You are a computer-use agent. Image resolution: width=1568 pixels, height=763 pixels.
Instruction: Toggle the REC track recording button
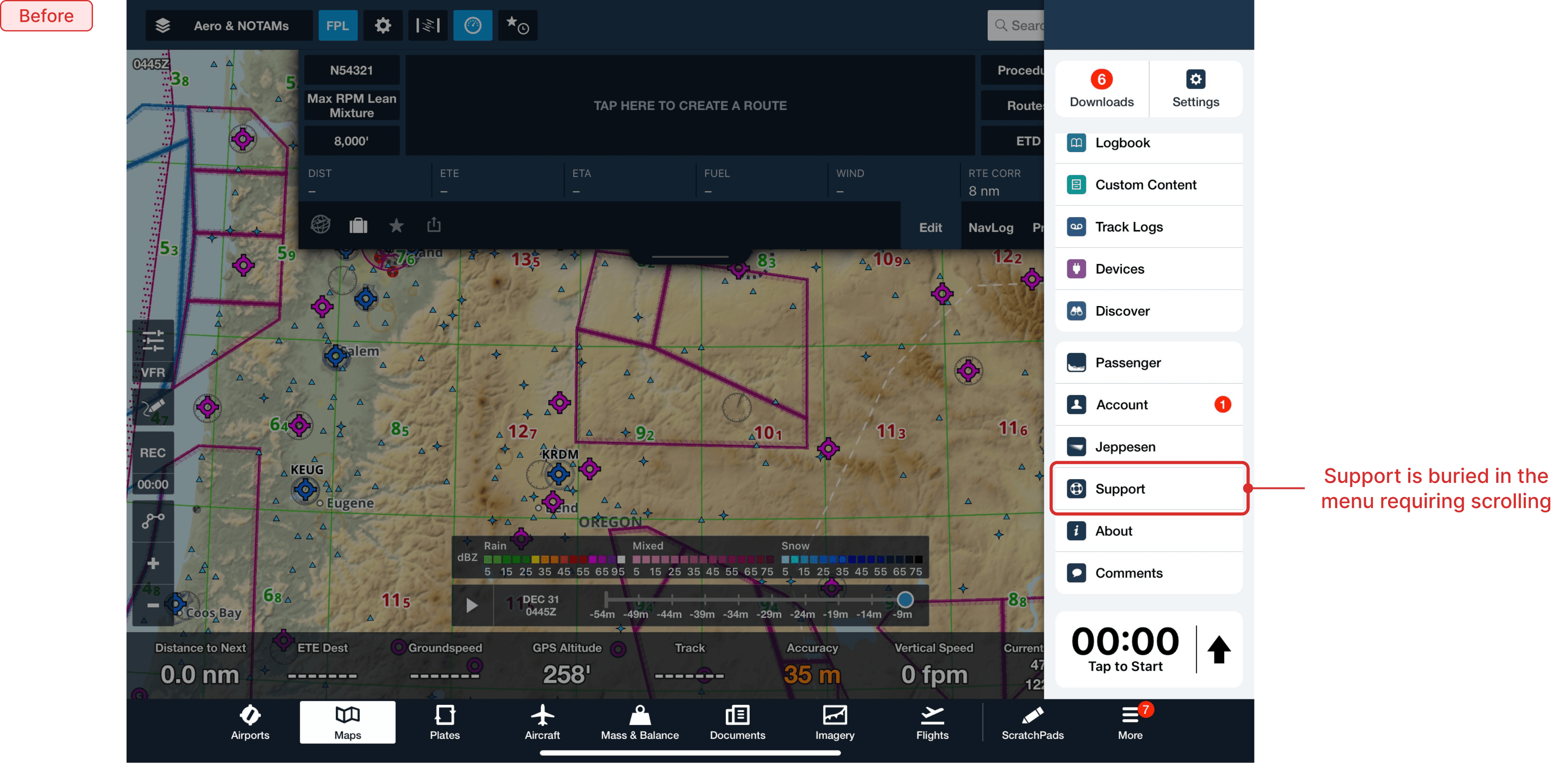tap(153, 452)
